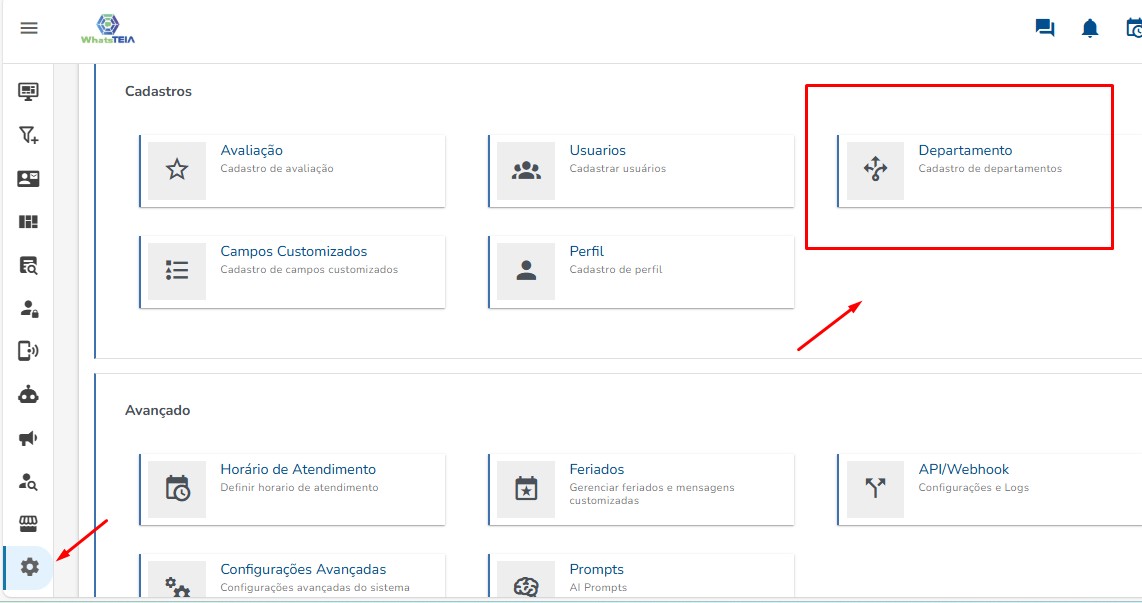The height and width of the screenshot is (603, 1142).
Task: Go to Avaliação card
Action: tap(291, 170)
